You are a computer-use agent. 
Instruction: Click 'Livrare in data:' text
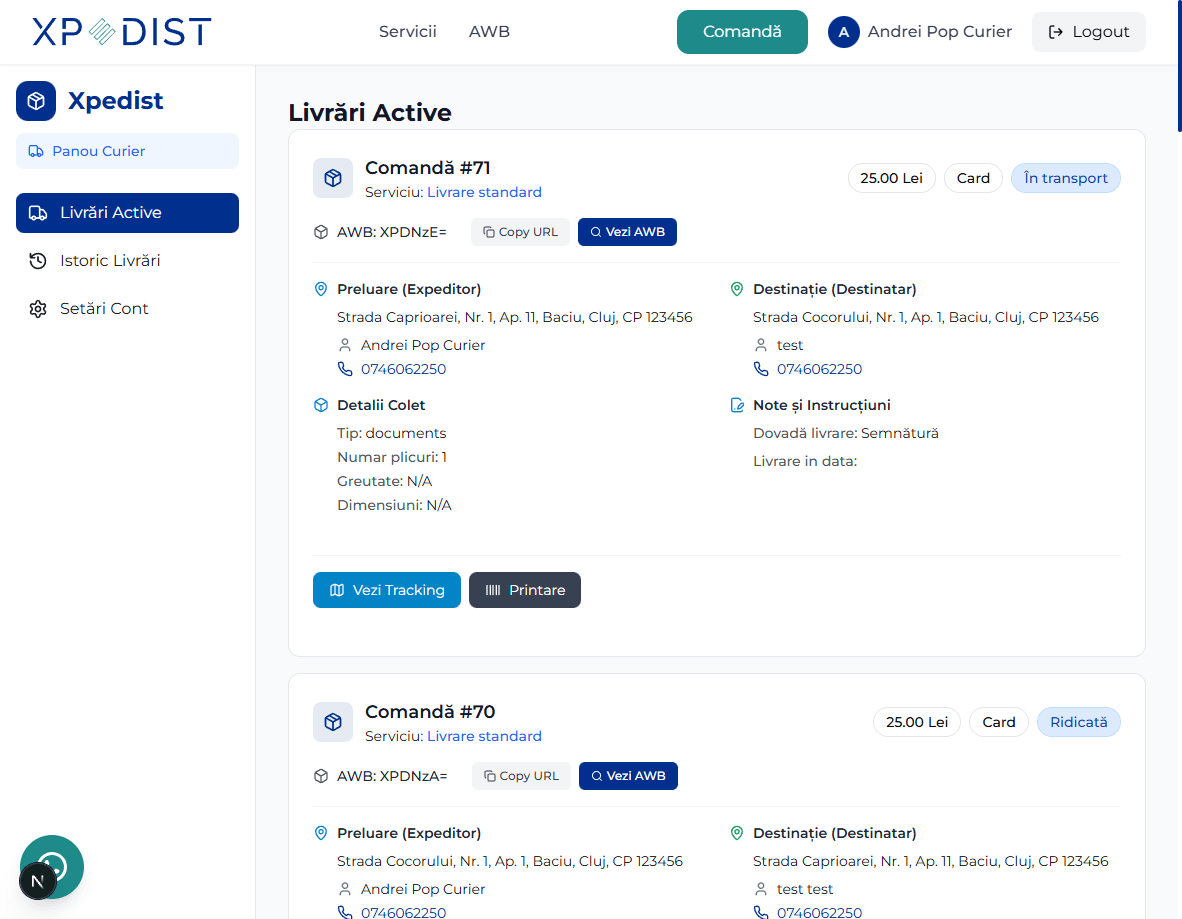click(805, 461)
